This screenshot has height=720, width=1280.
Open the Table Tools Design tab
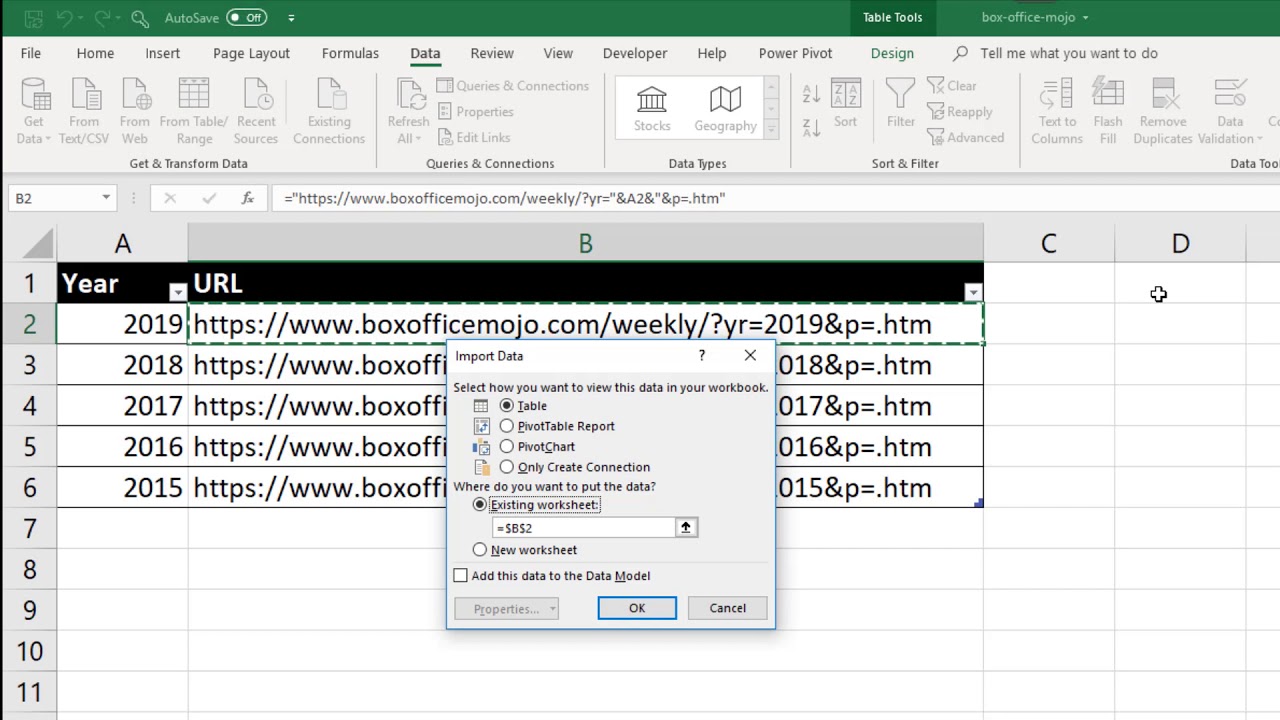tap(892, 53)
